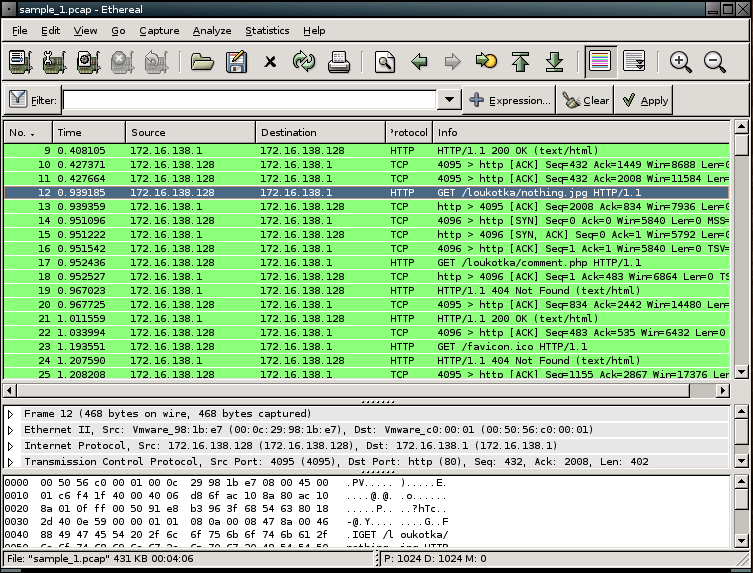
Task: Click the greyed-out restart capture icon
Action: (156, 62)
